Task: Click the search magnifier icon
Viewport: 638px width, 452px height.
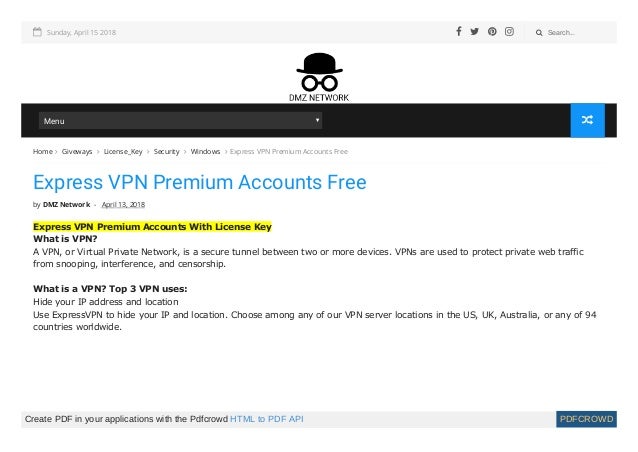Action: pyautogui.click(x=540, y=33)
